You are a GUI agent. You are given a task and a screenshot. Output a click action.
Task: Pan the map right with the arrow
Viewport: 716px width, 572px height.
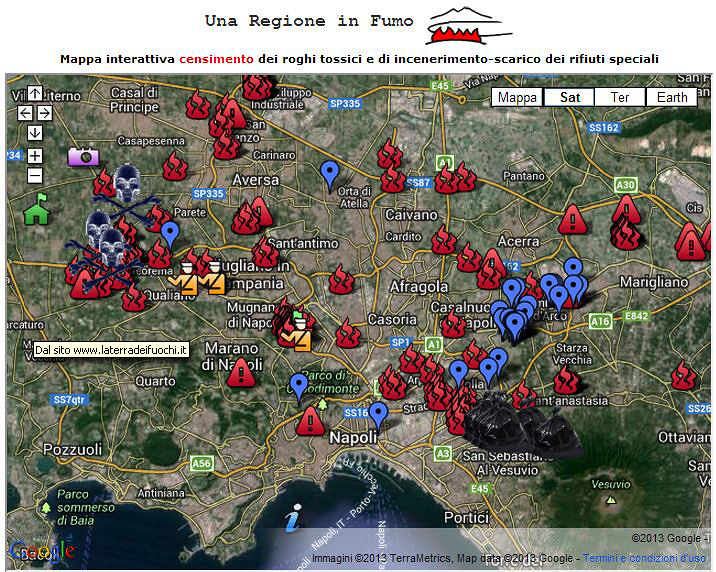tap(45, 113)
